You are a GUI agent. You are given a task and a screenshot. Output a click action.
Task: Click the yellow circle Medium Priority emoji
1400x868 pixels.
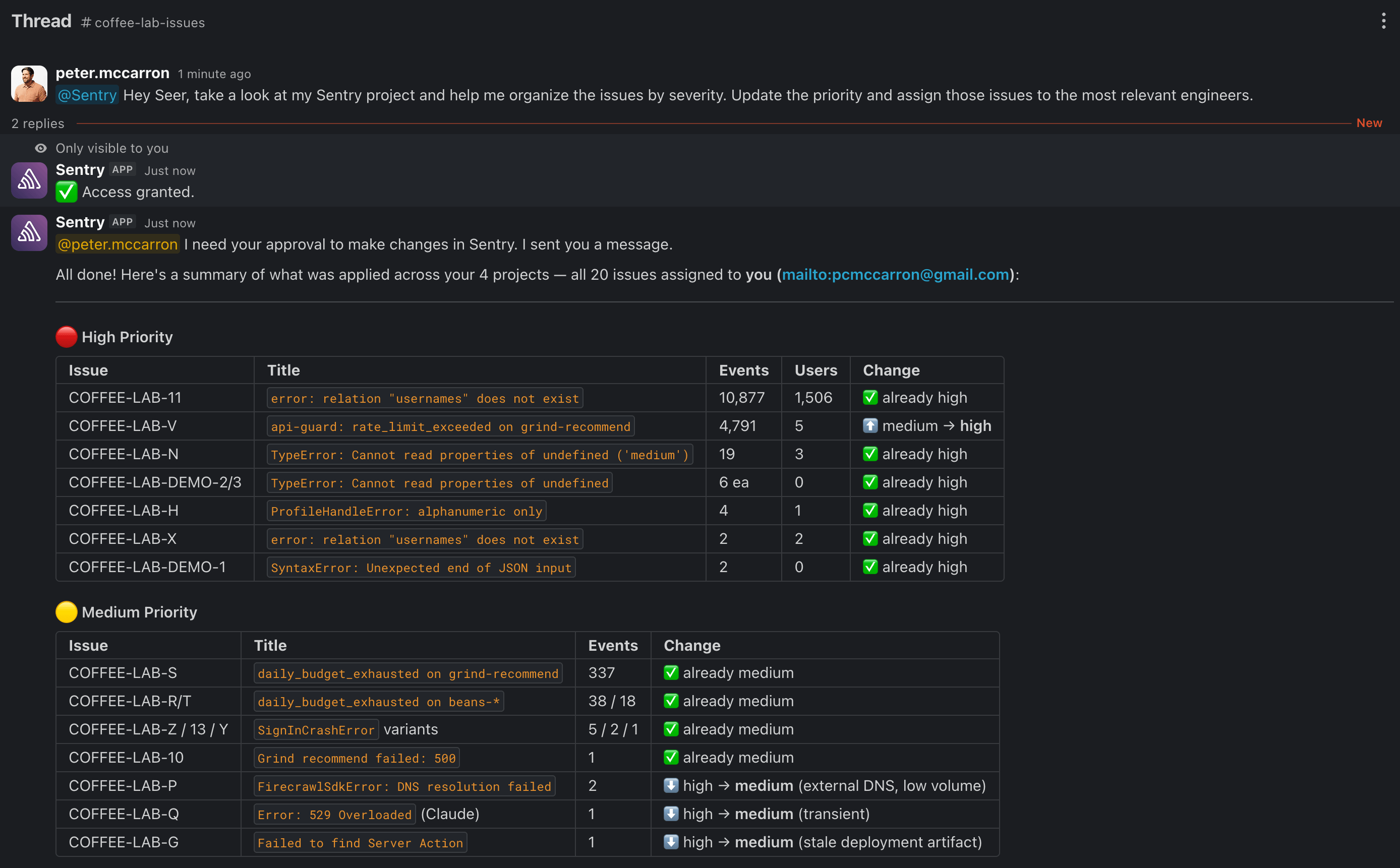pos(67,612)
